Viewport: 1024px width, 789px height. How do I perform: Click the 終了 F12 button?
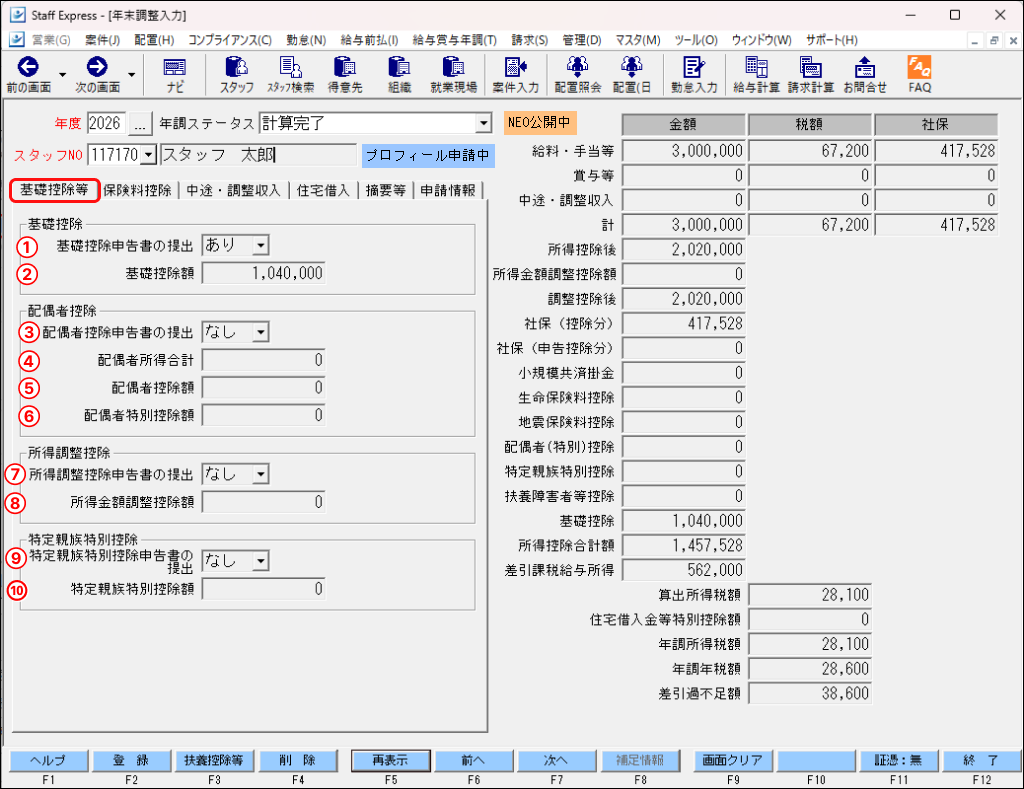(x=982, y=760)
